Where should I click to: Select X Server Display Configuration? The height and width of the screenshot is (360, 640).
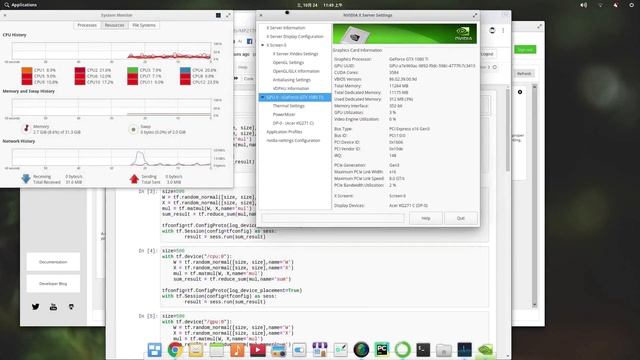coord(295,36)
